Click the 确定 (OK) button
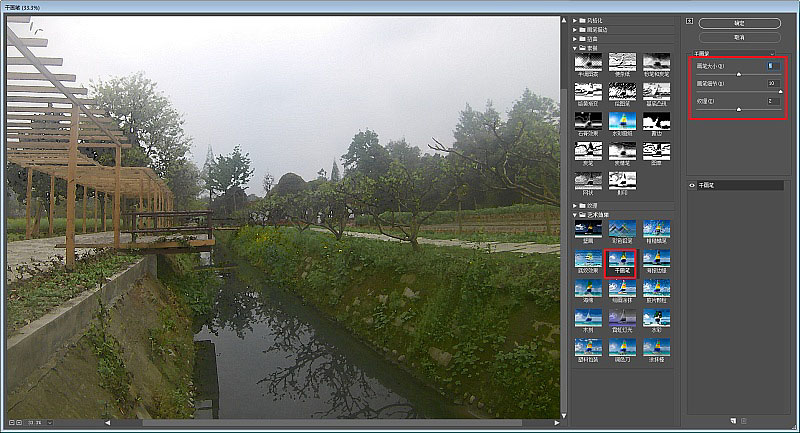 (x=739, y=23)
